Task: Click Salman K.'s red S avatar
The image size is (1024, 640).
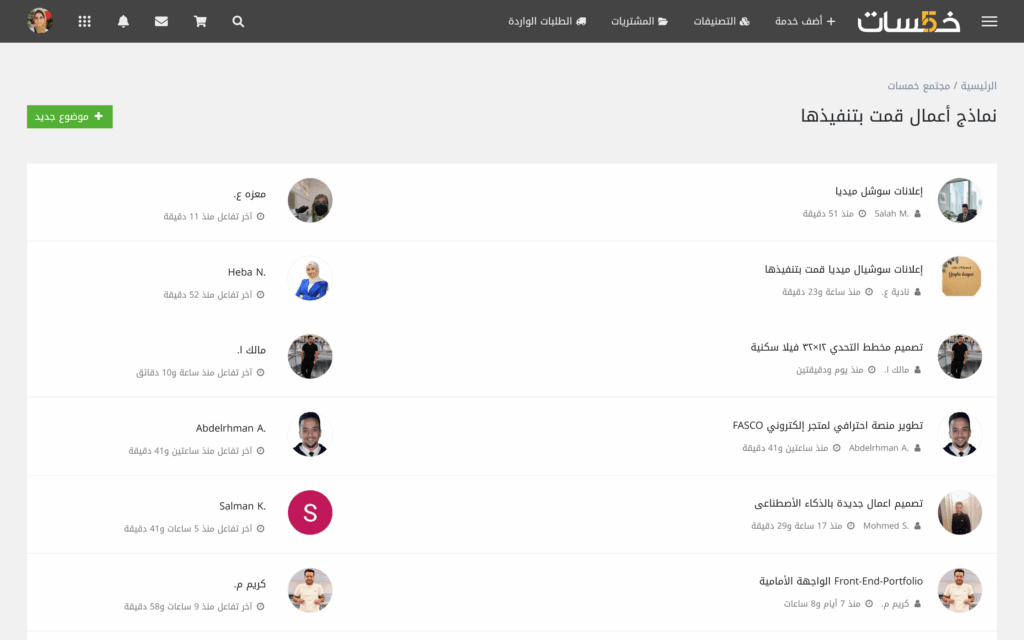Action: (310, 512)
